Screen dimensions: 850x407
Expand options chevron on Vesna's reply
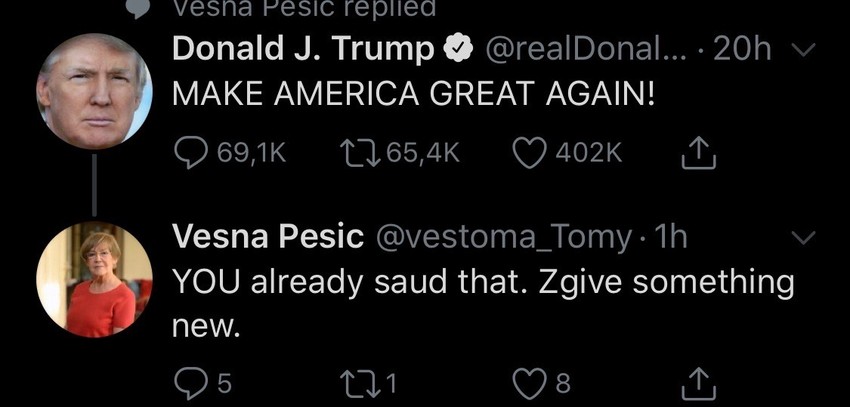[x=804, y=237]
